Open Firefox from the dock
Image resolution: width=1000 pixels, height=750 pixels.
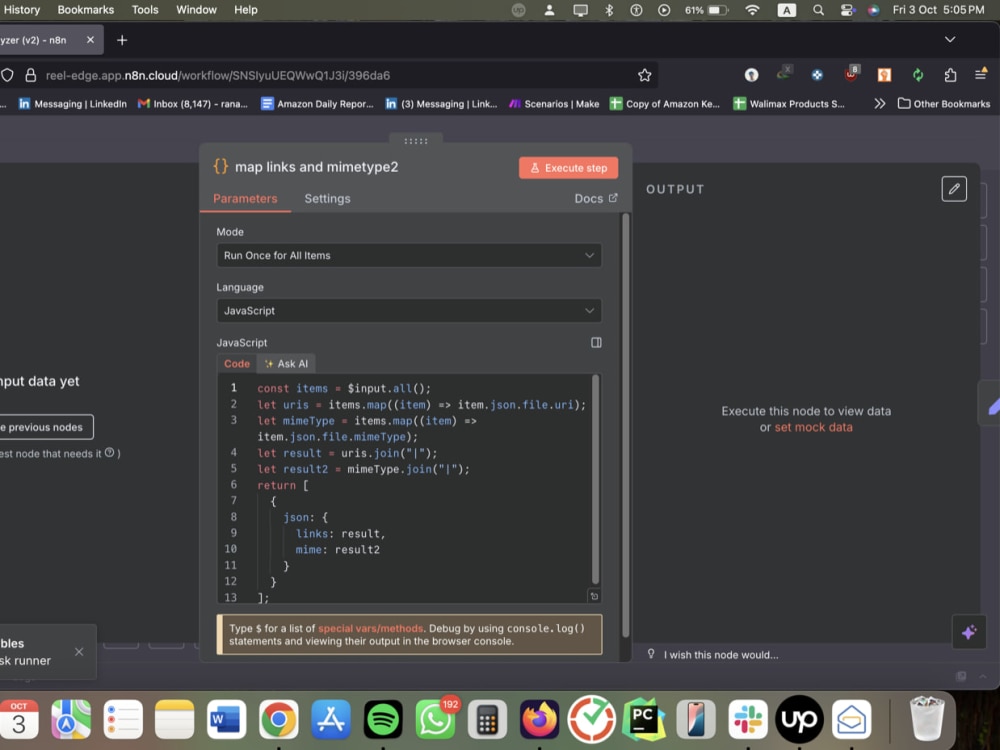(540, 719)
